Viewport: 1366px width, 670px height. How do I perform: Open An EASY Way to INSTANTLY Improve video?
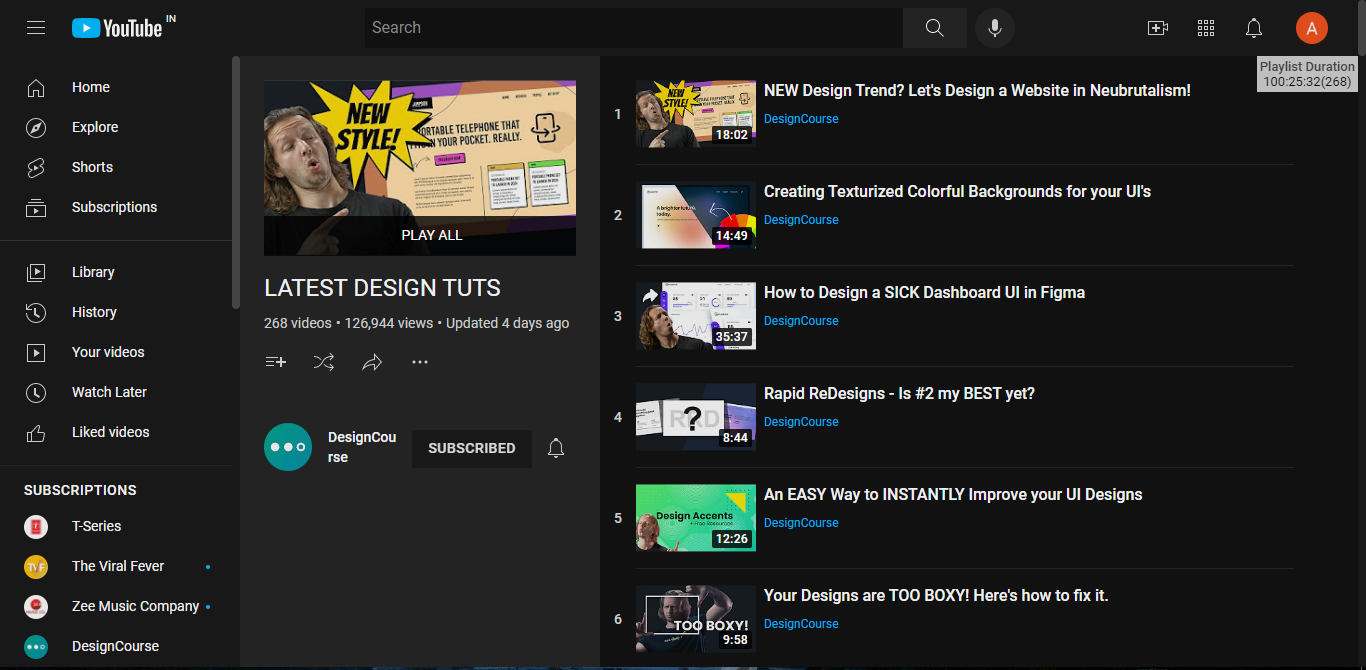point(953,494)
